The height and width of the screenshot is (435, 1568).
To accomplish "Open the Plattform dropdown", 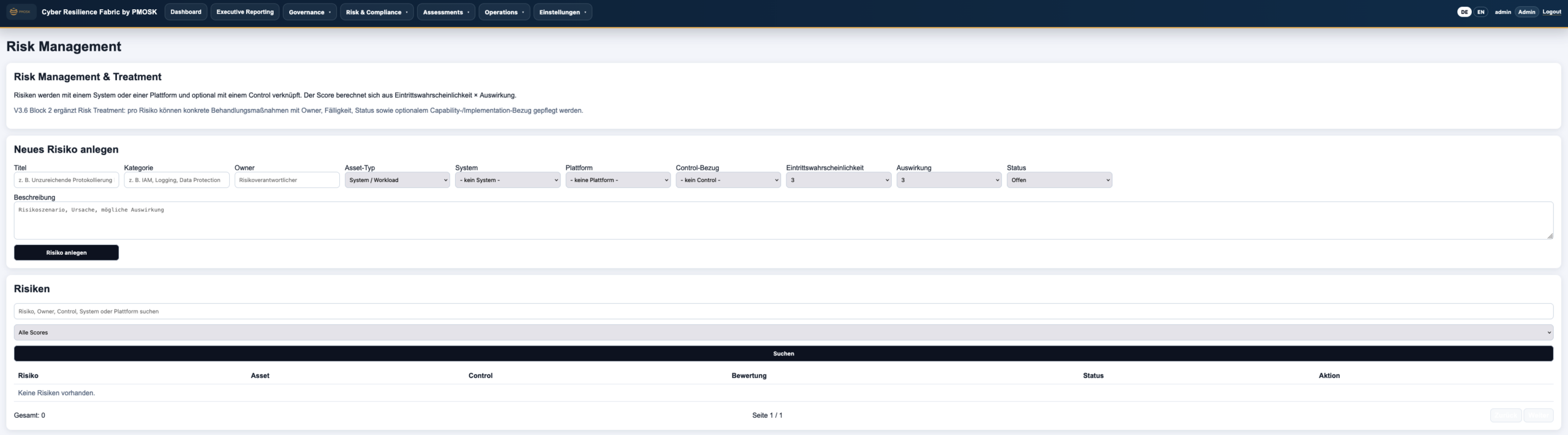I will click(x=617, y=180).
